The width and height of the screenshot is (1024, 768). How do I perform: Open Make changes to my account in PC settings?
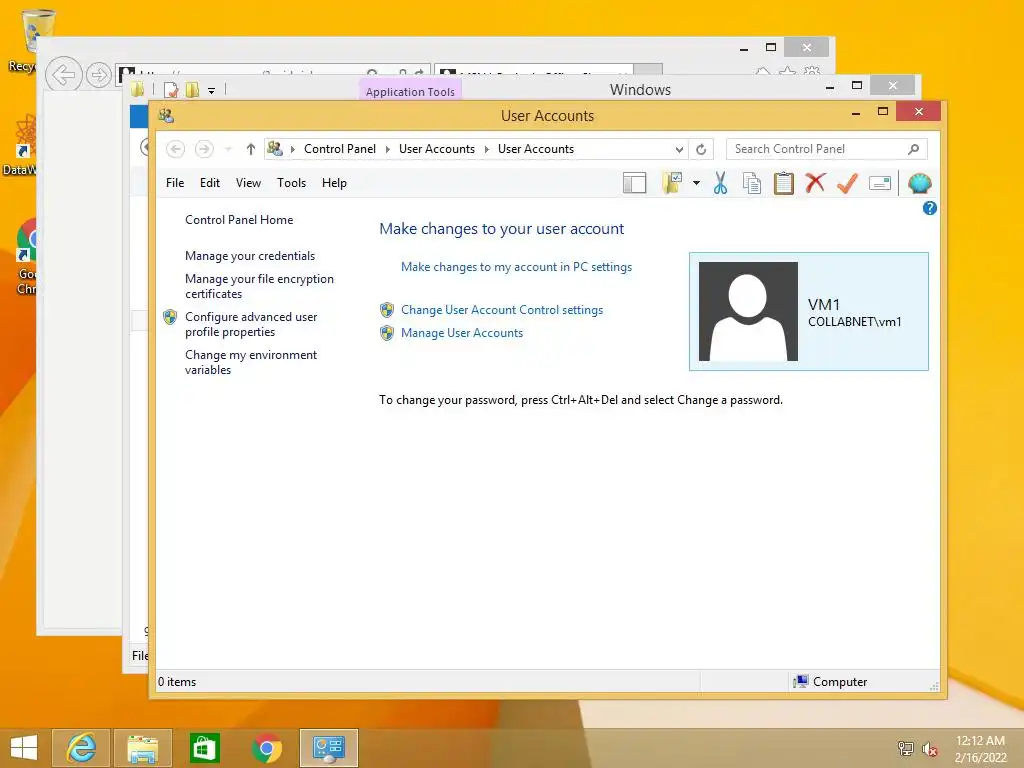pos(517,266)
